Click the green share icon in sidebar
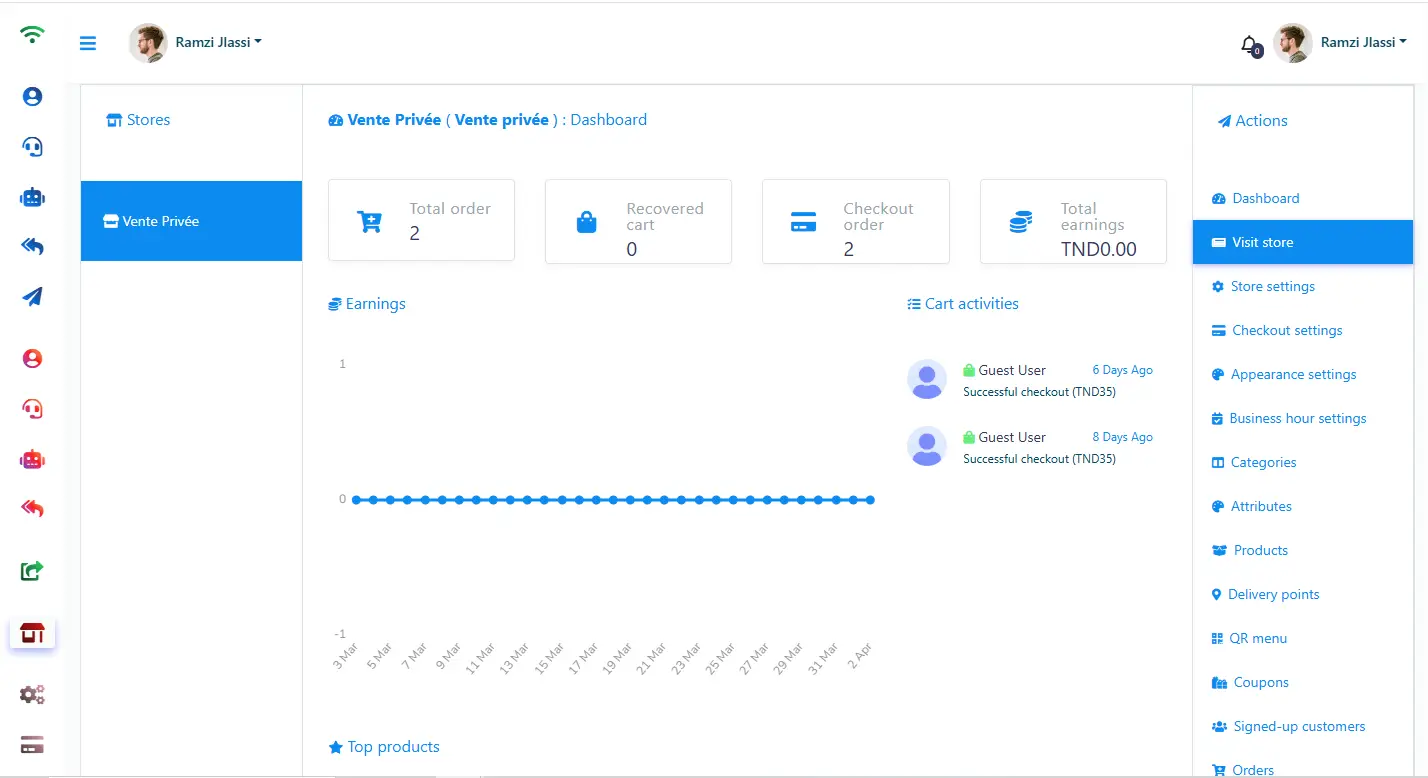 pyautogui.click(x=32, y=571)
